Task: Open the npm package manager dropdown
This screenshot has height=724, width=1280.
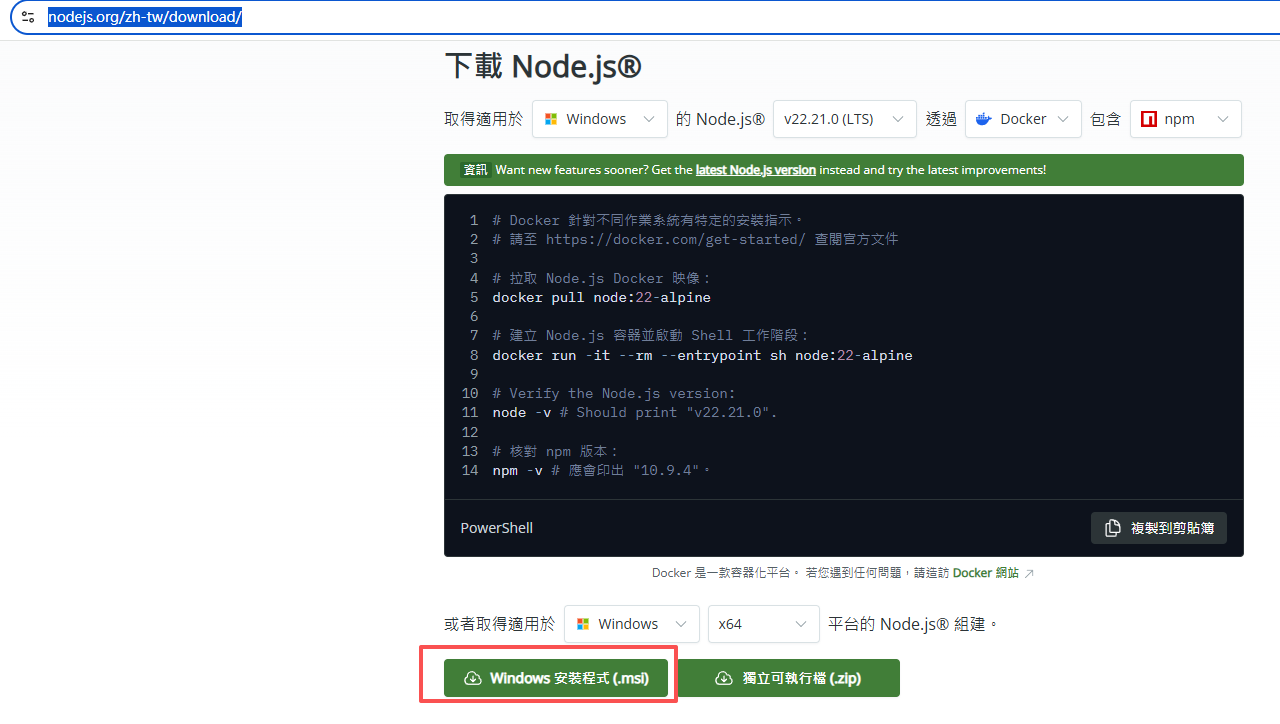Action: coord(1186,119)
